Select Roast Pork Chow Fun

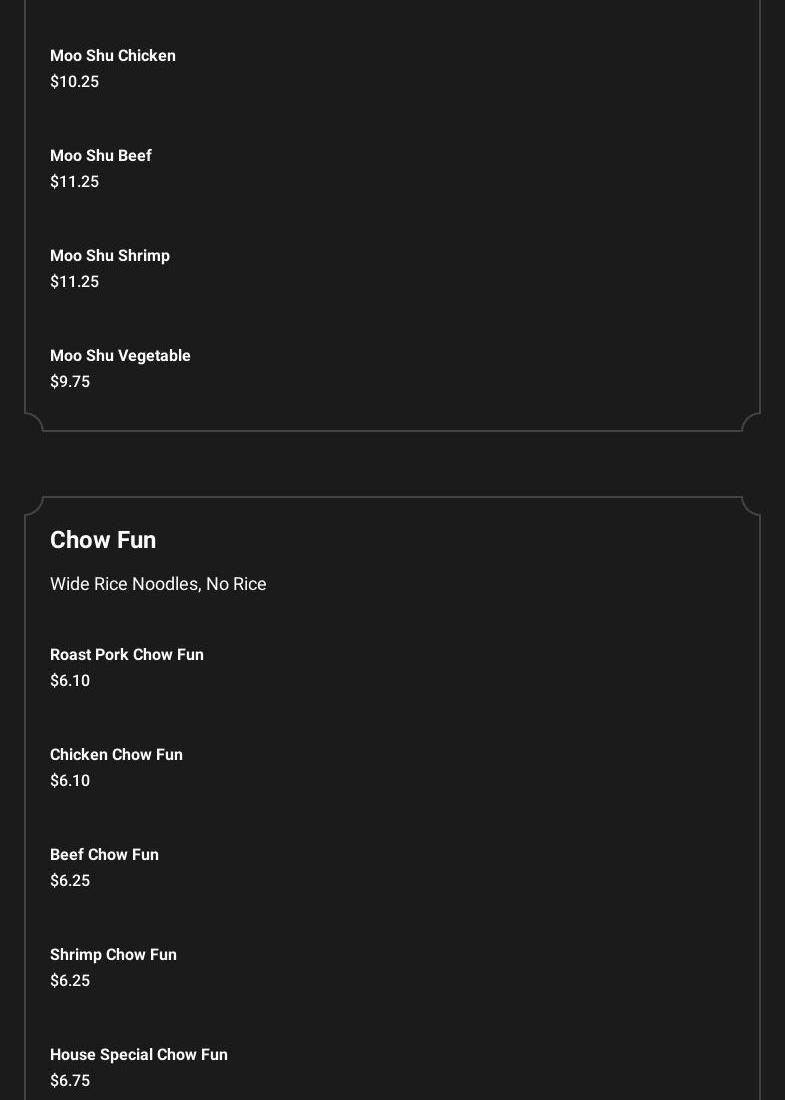(x=127, y=655)
